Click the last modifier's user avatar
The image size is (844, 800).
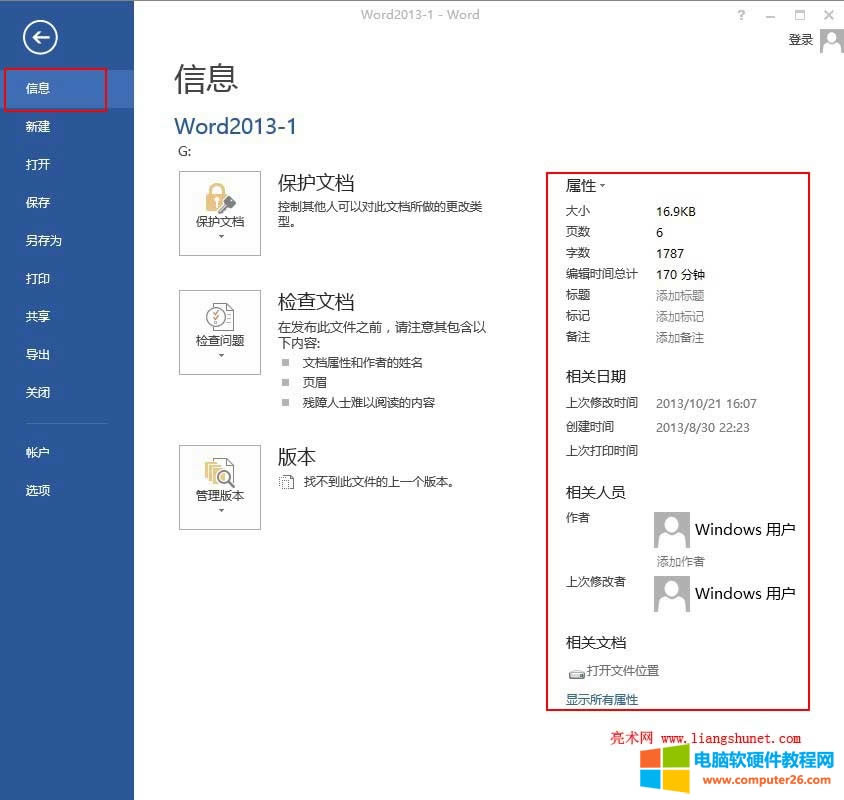672,594
